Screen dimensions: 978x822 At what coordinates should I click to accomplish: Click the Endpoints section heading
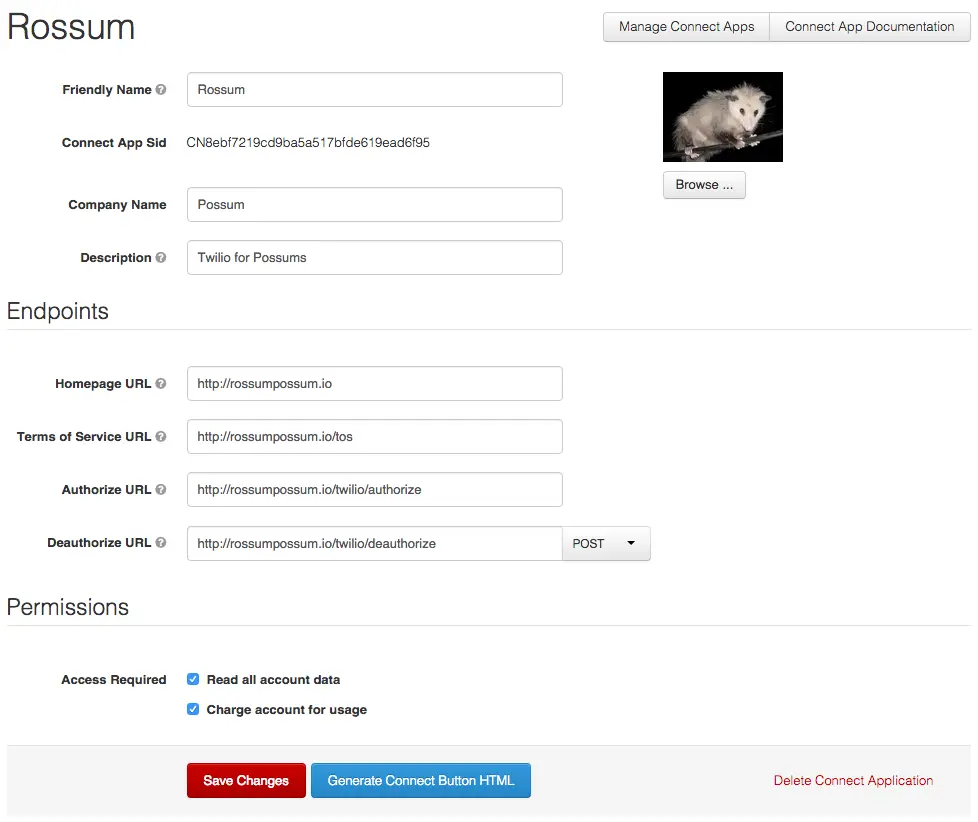(57, 311)
